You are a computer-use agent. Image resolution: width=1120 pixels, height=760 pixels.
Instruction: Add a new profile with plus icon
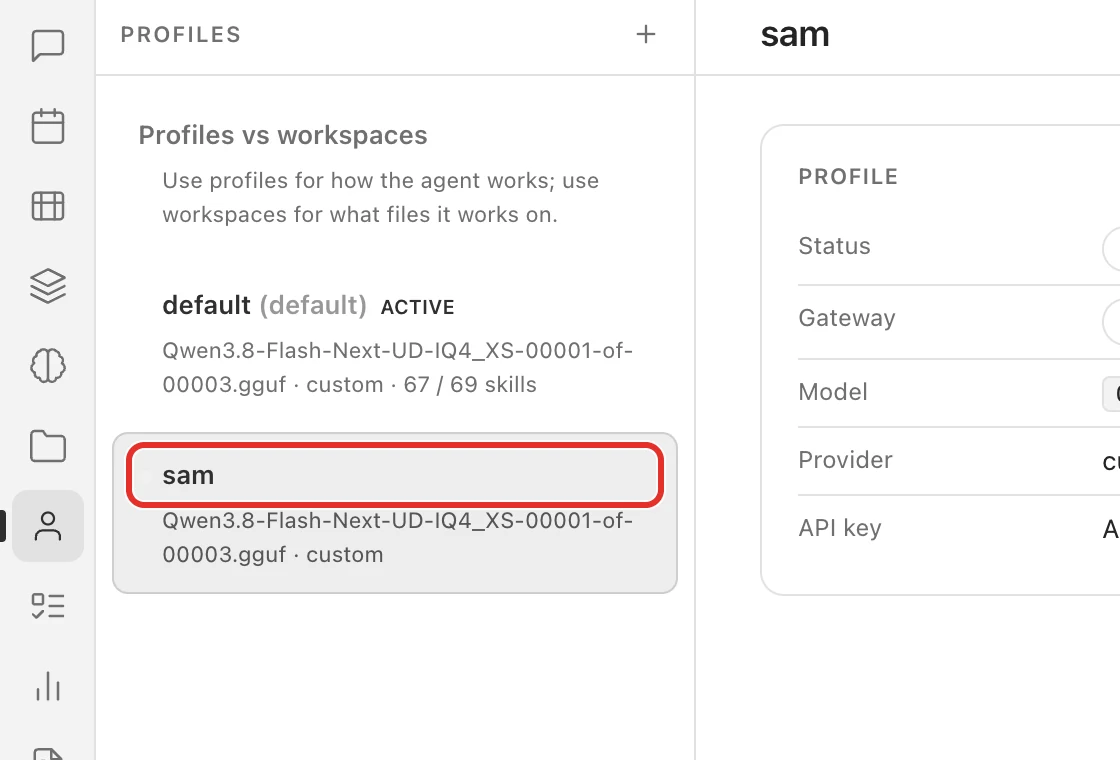click(646, 34)
